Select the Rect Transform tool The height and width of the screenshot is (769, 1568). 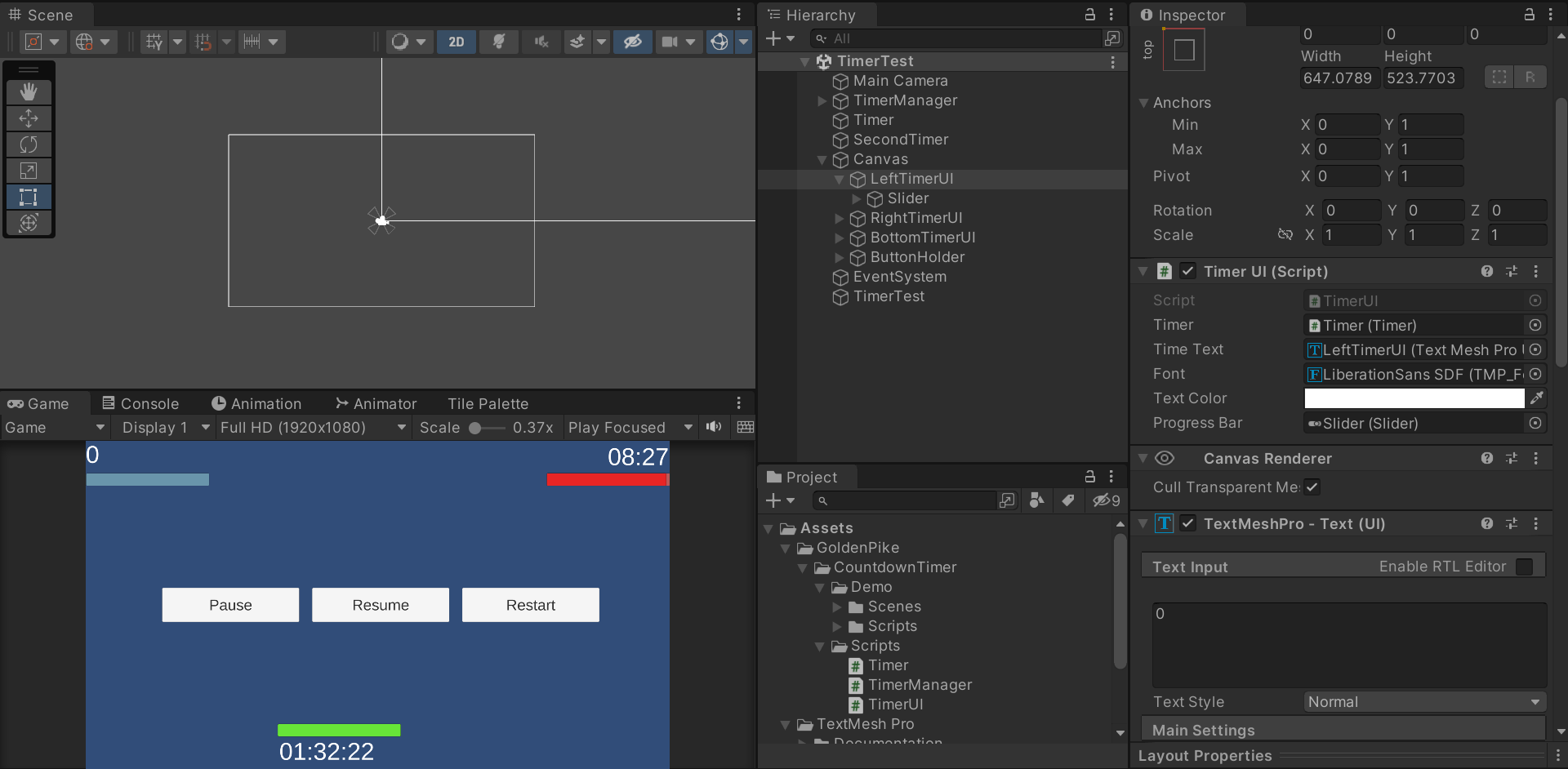(x=29, y=197)
